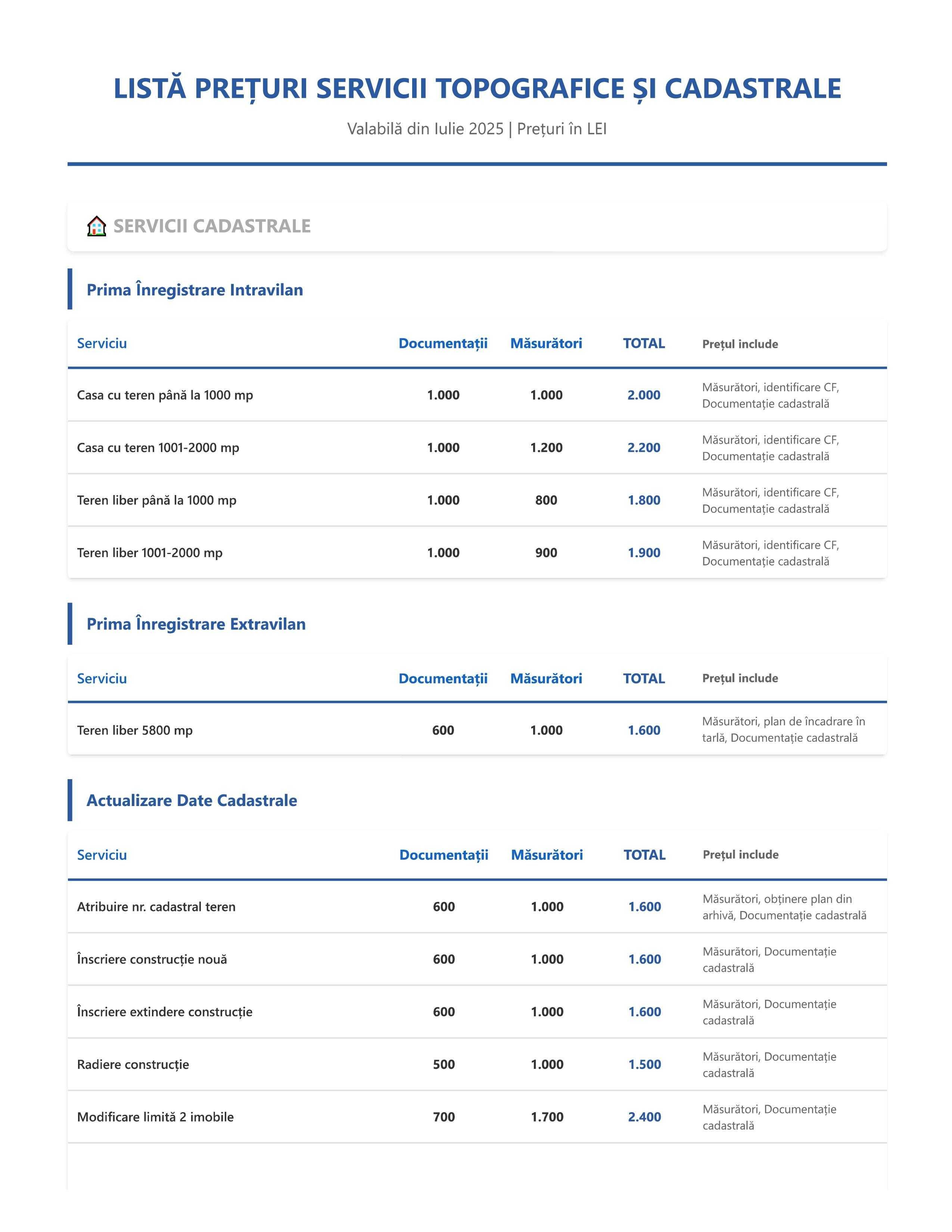Click TOTAL header in Extravilan table
952x1232 pixels.
[644, 679]
